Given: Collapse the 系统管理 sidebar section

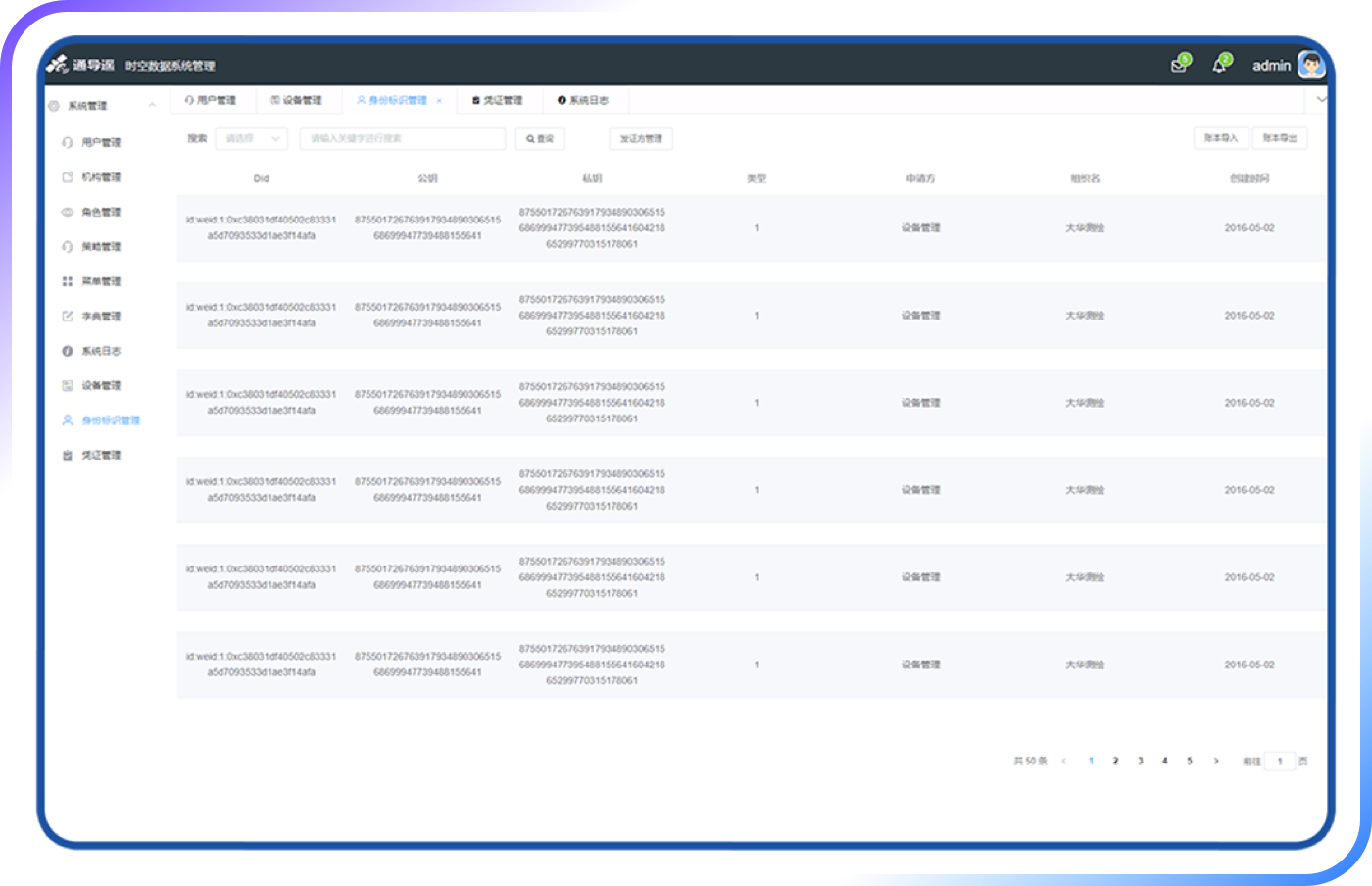Looking at the screenshot, I should 152,105.
